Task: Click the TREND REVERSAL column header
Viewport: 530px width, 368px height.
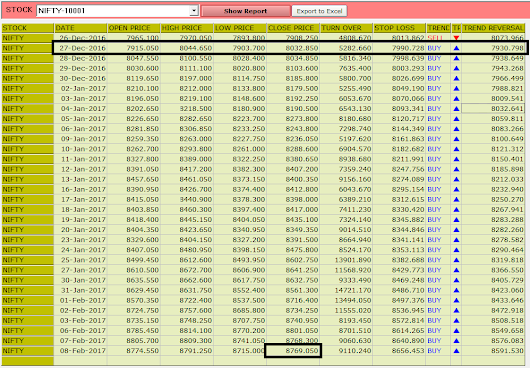Action: click(493, 28)
